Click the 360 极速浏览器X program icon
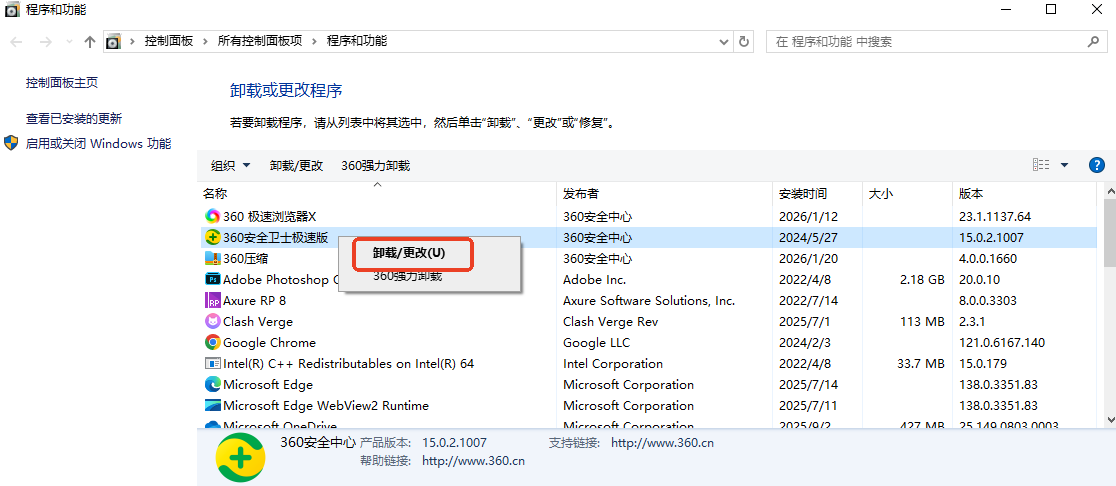This screenshot has width=1116, height=486. tap(213, 216)
